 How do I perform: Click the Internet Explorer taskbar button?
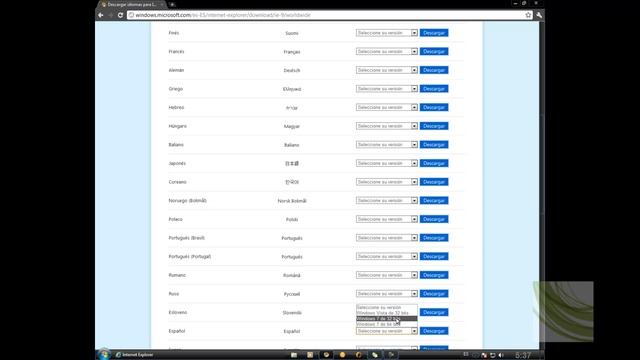[x=135, y=355]
